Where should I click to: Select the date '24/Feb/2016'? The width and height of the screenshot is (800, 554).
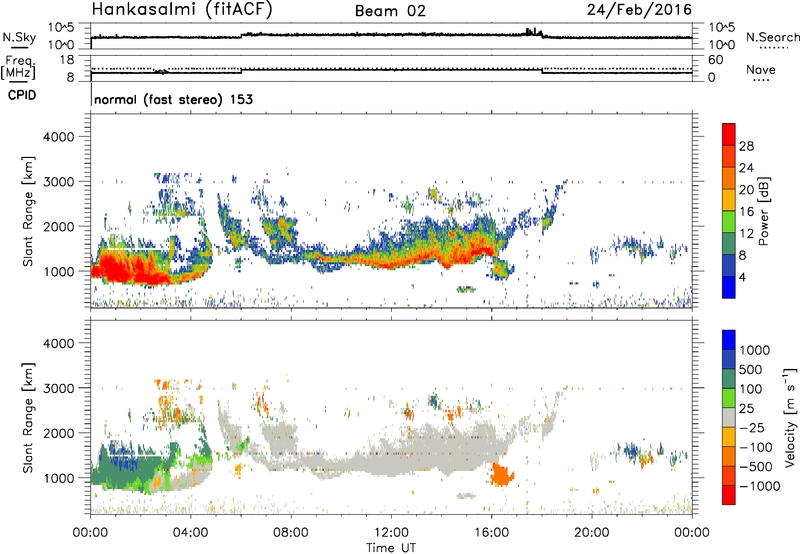639,9
